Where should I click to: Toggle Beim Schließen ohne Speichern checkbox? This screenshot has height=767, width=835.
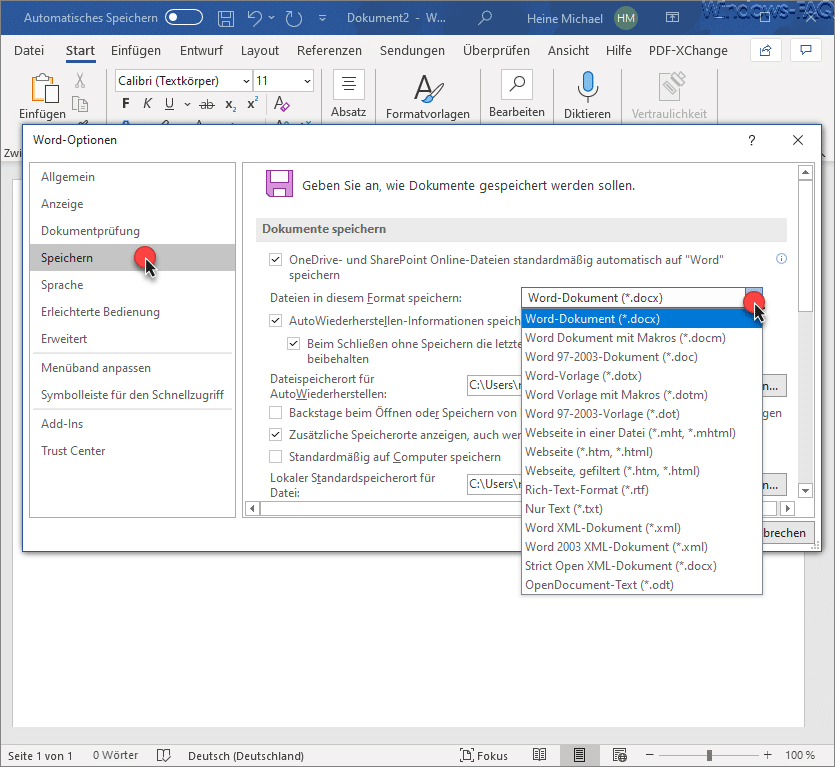pos(293,344)
